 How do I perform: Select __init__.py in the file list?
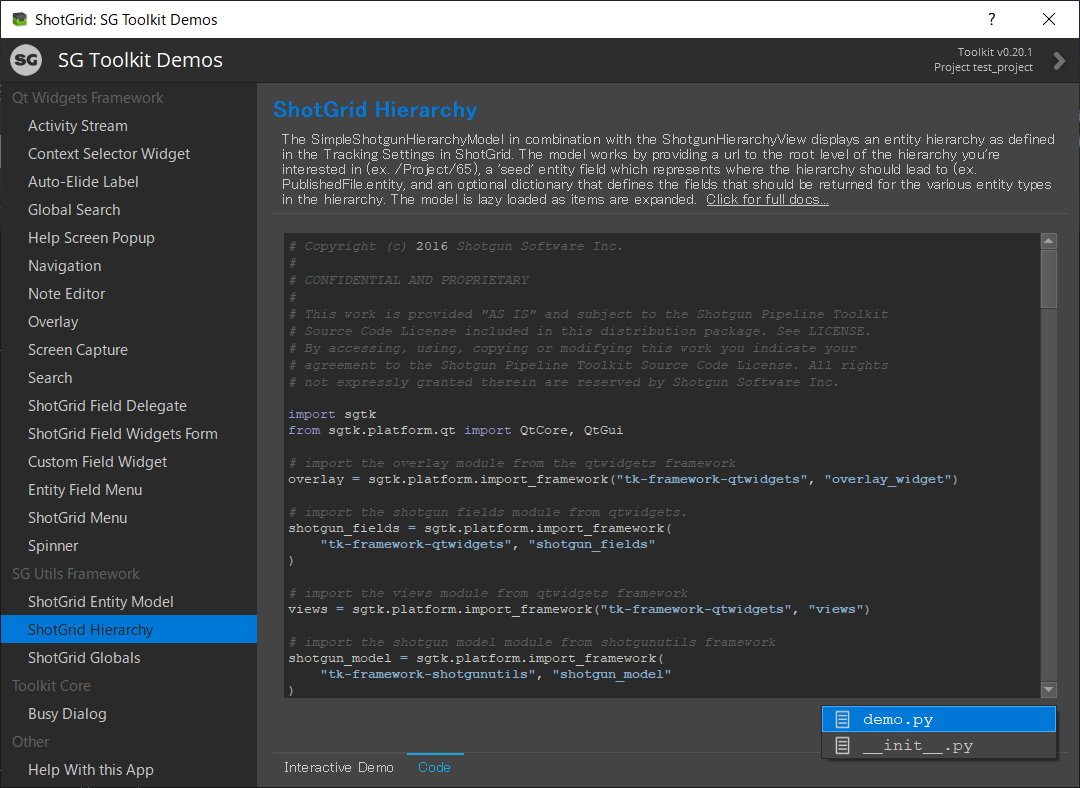(939, 745)
